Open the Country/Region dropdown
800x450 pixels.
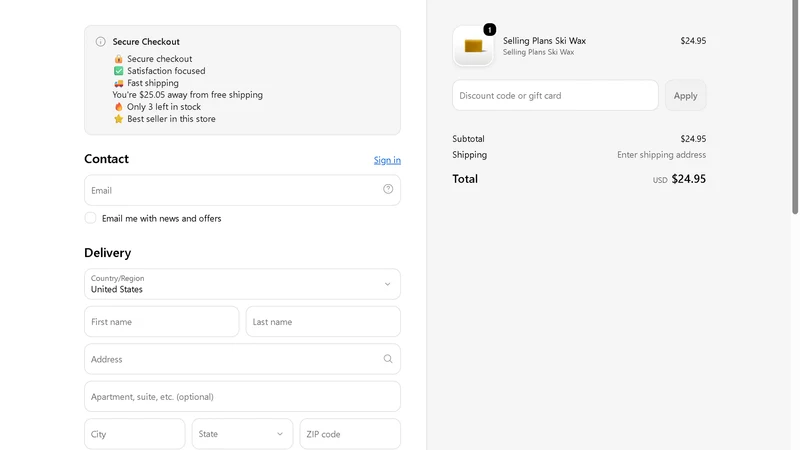pyautogui.click(x=242, y=284)
